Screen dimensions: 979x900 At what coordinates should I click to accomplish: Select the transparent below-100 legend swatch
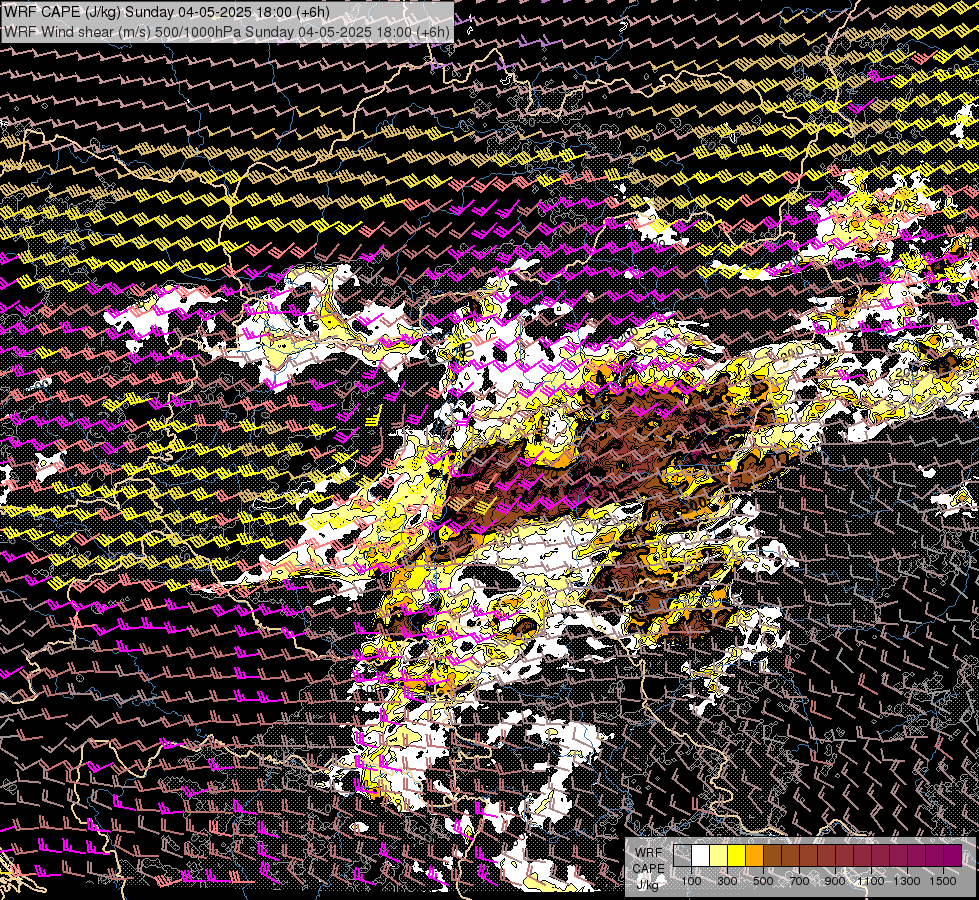coord(682,855)
